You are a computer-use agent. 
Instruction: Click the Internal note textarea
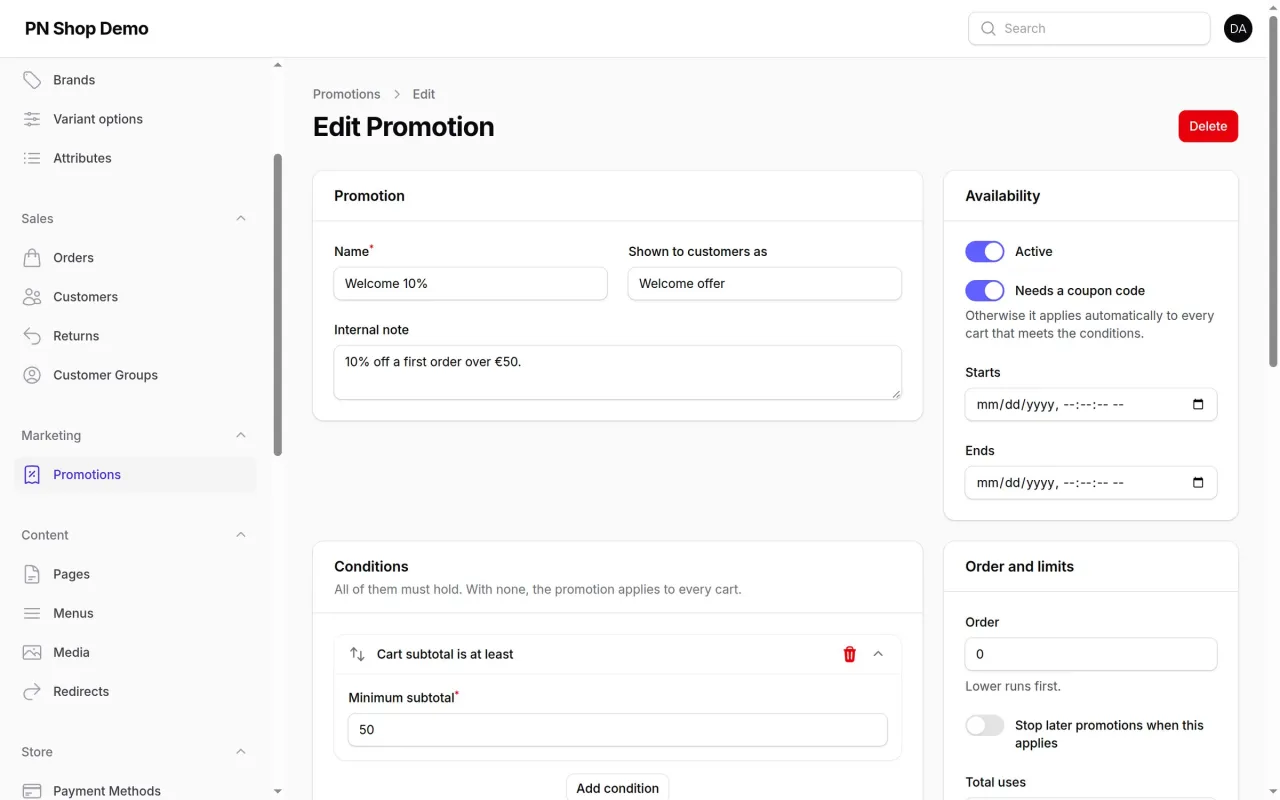[617, 373]
